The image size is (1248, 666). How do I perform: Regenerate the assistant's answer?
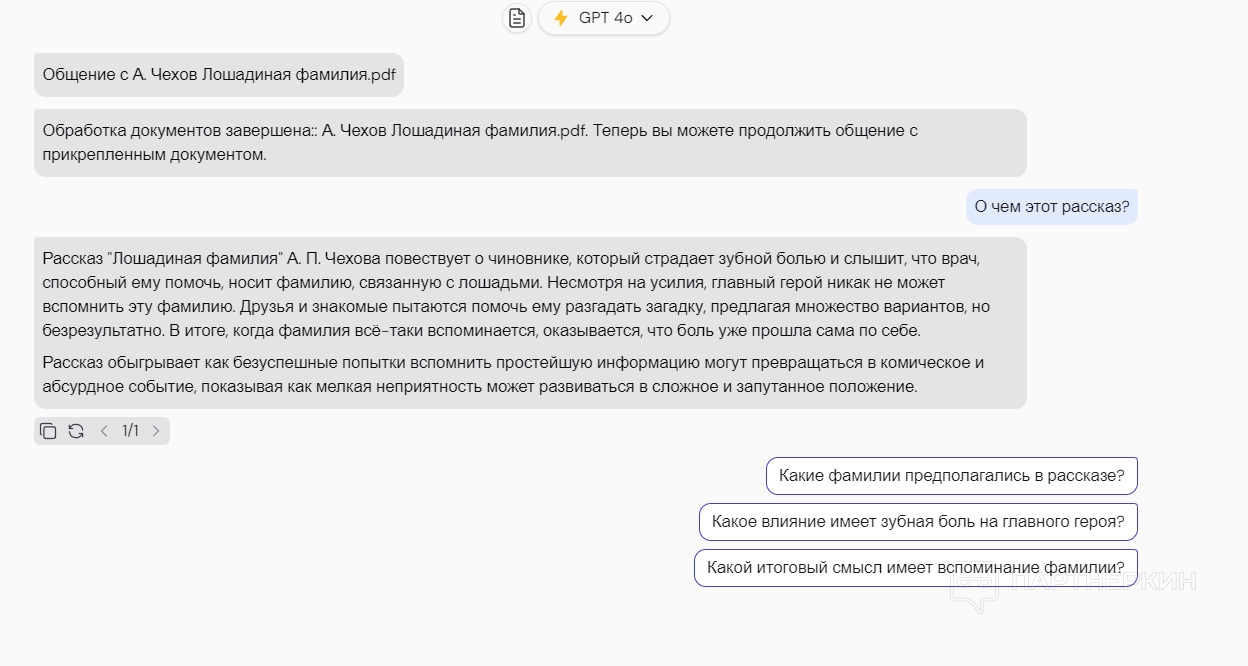click(x=76, y=431)
